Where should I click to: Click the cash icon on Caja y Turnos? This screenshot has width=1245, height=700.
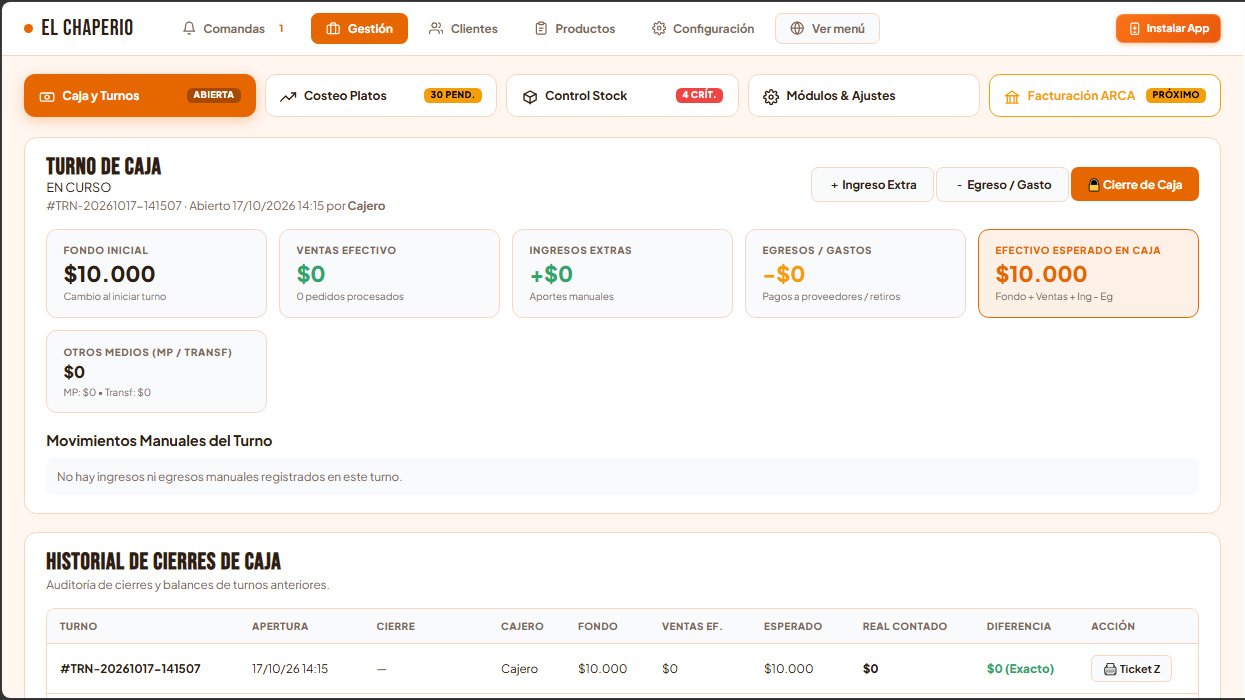(x=47, y=97)
